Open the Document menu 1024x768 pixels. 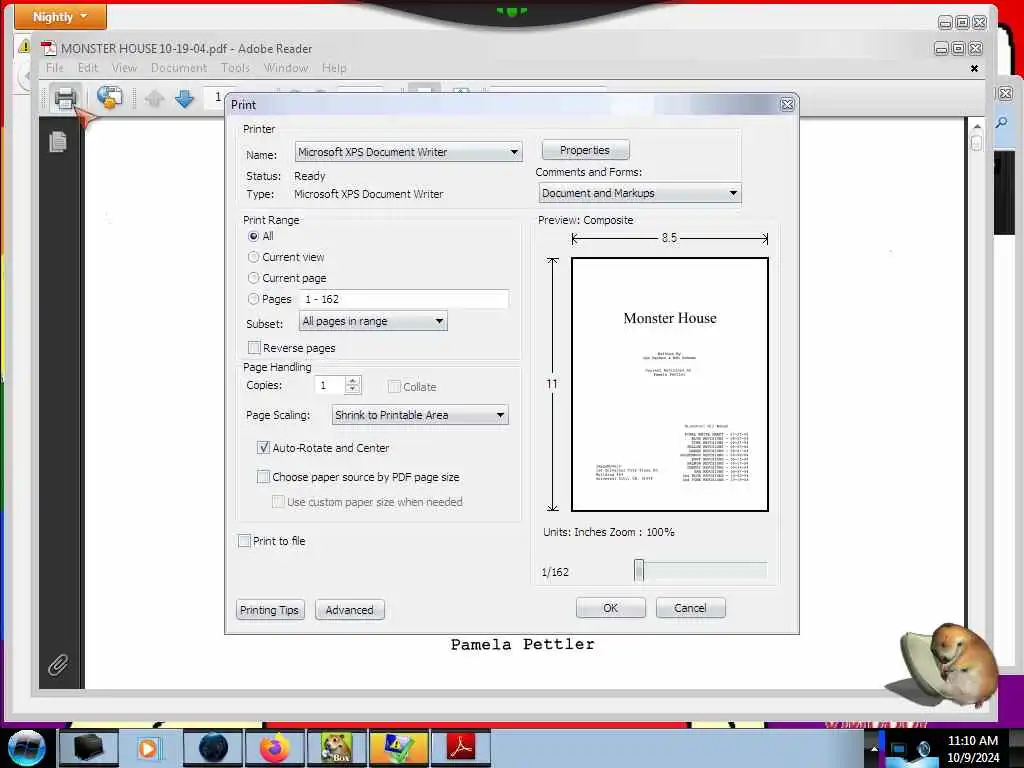coord(179,68)
